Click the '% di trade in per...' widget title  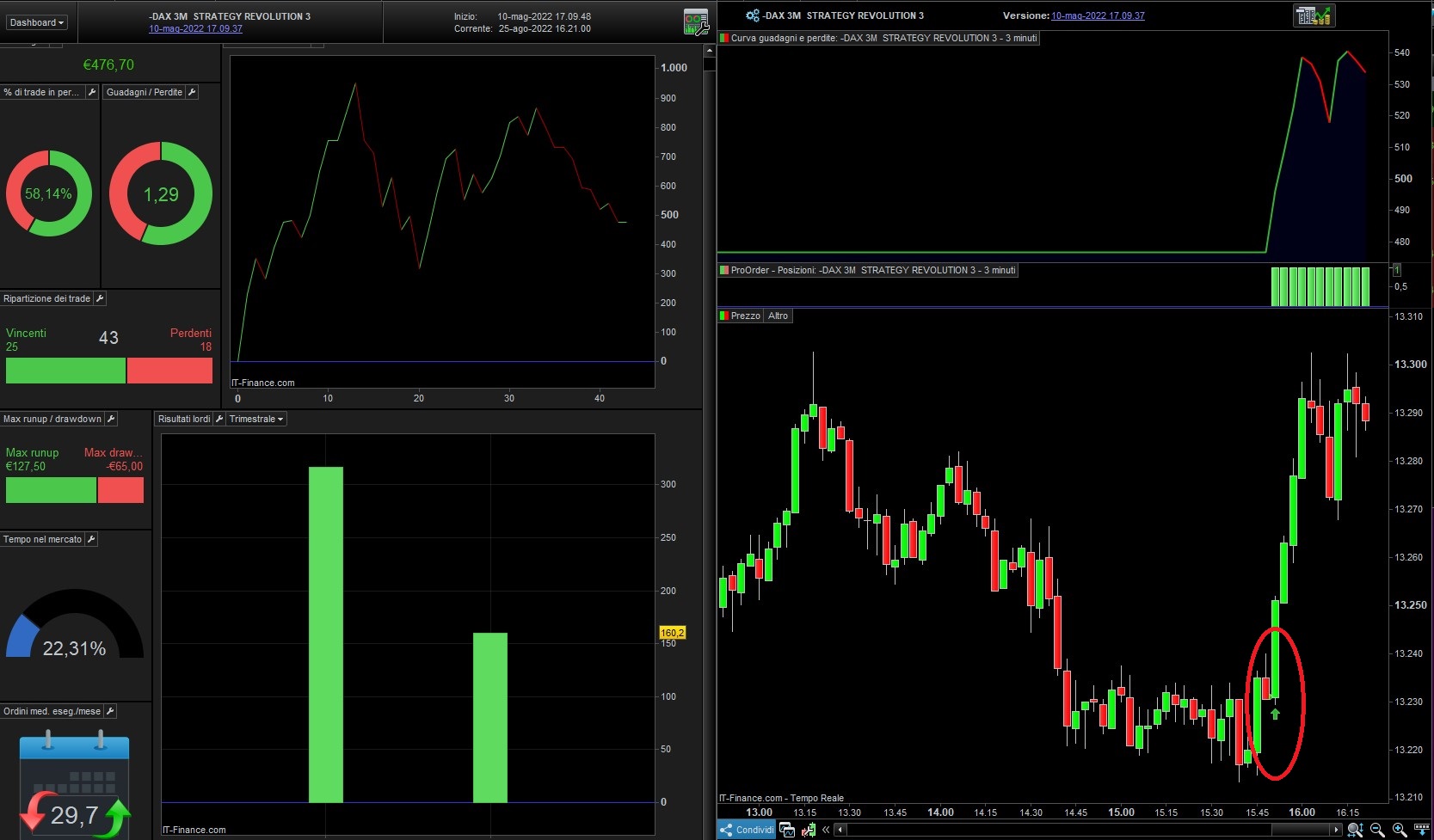(x=41, y=92)
